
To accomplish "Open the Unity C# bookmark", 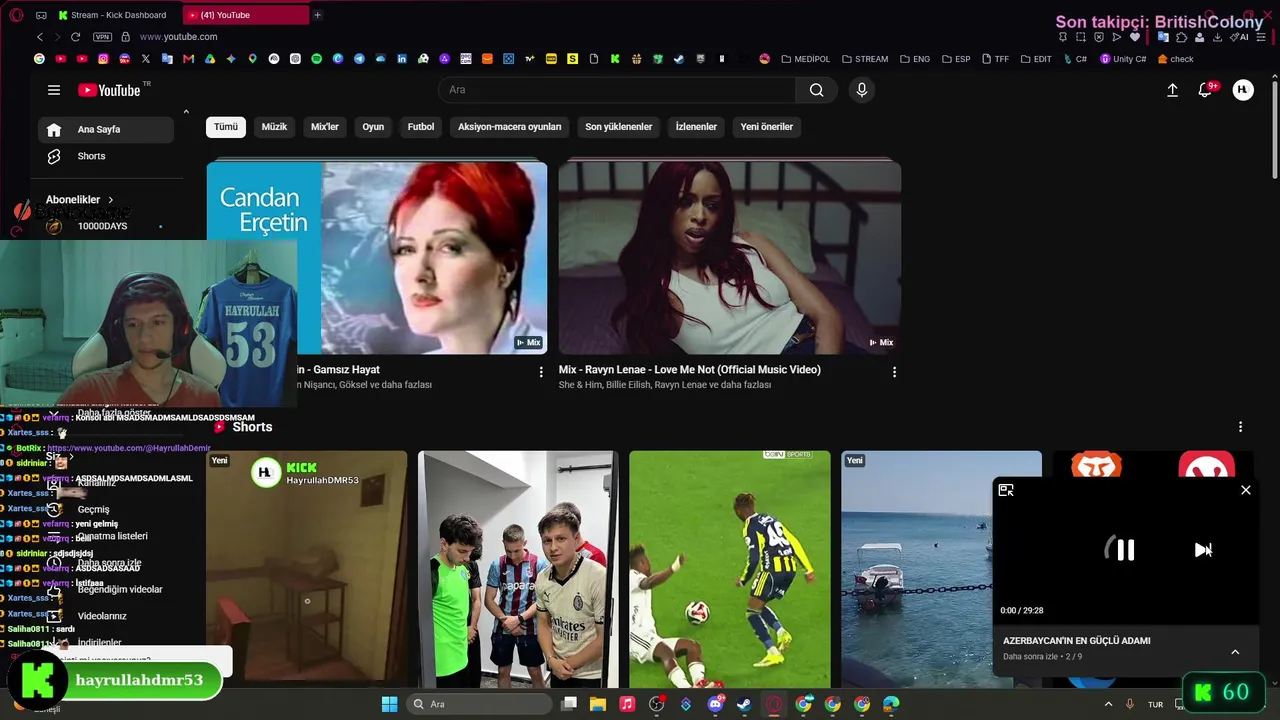I will [x=1123, y=59].
